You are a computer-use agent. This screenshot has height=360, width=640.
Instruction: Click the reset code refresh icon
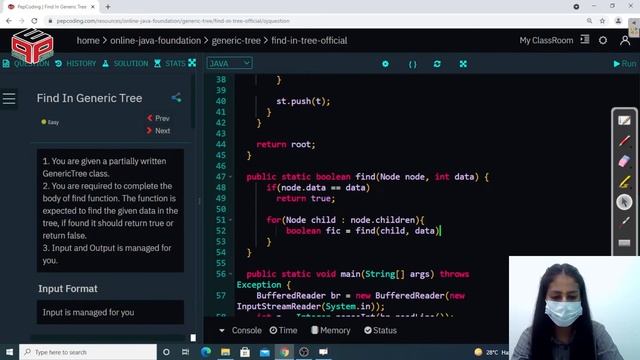point(437,64)
